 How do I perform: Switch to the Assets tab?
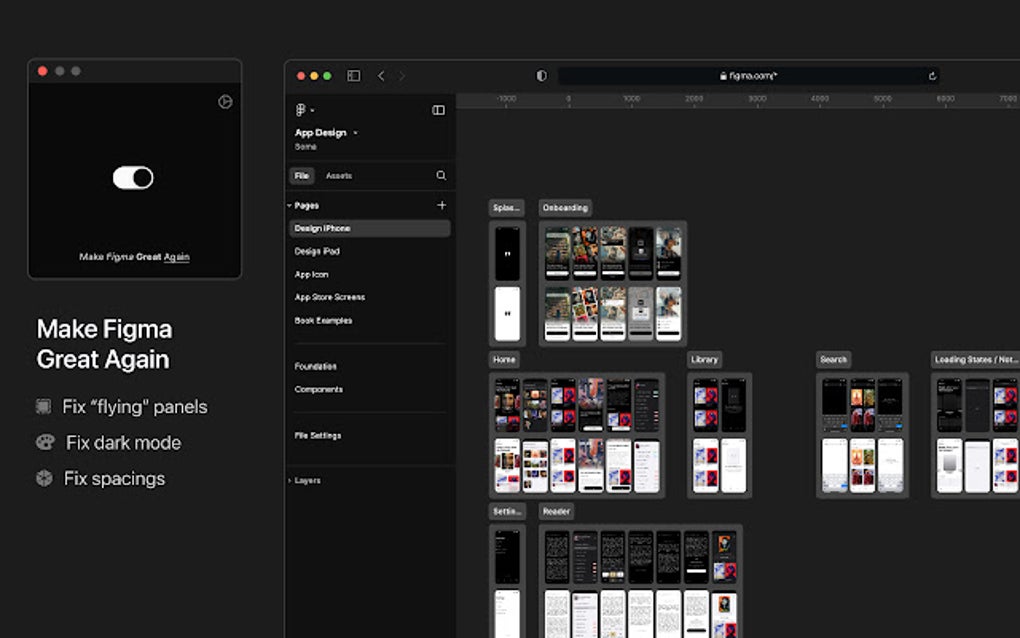click(339, 175)
